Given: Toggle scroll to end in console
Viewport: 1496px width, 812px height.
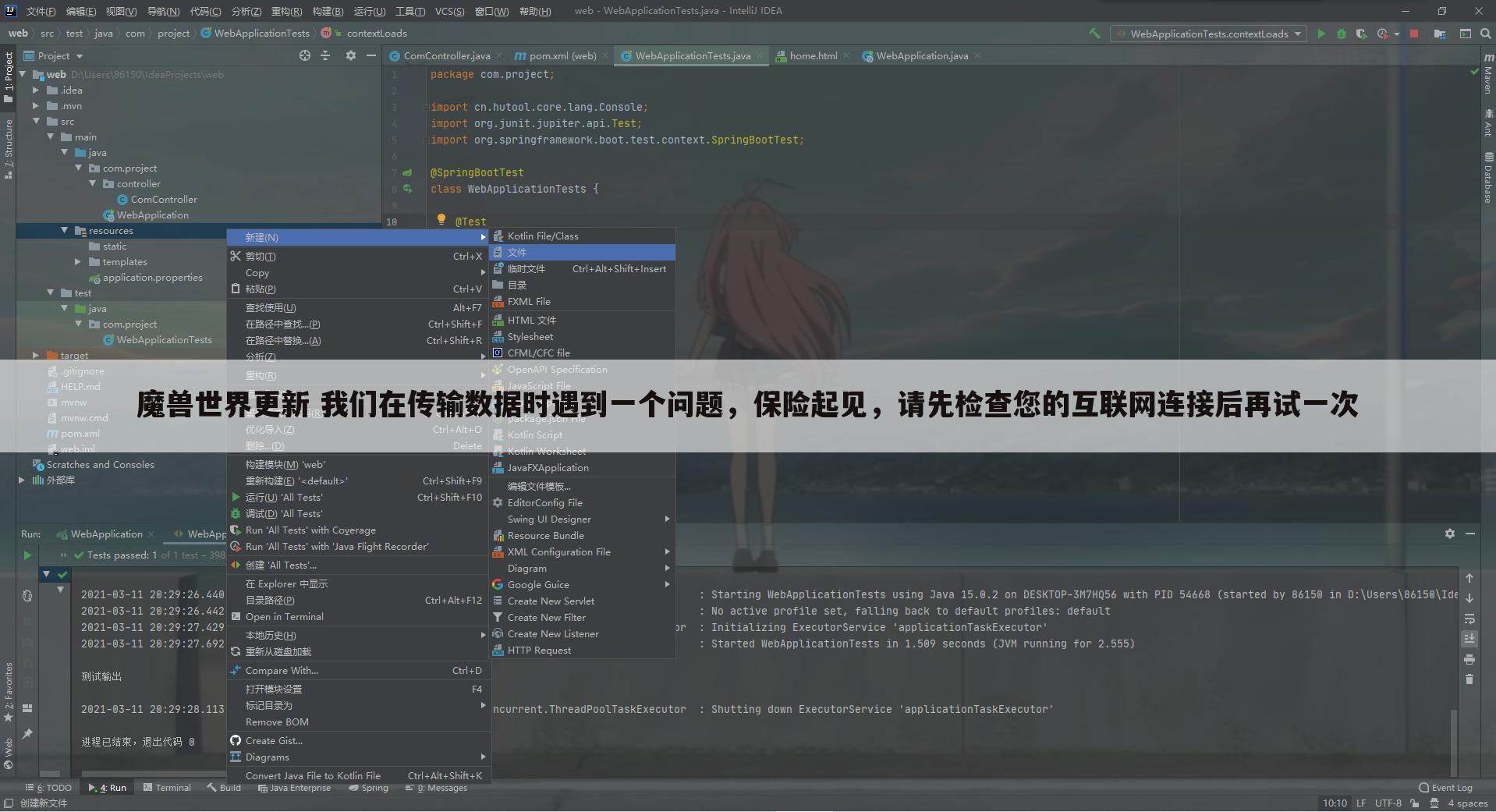Looking at the screenshot, I should [1469, 639].
